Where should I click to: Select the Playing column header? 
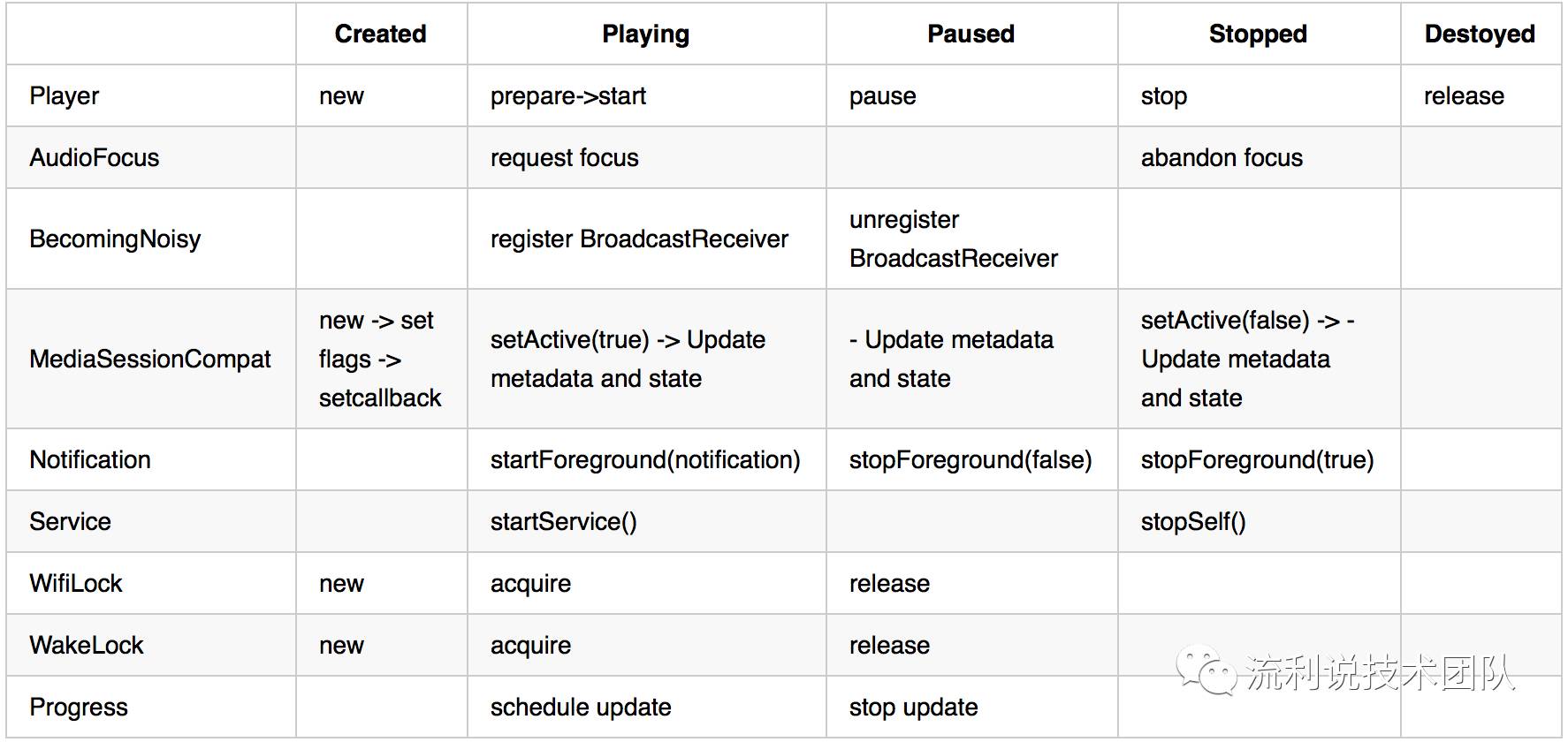pyautogui.click(x=645, y=34)
